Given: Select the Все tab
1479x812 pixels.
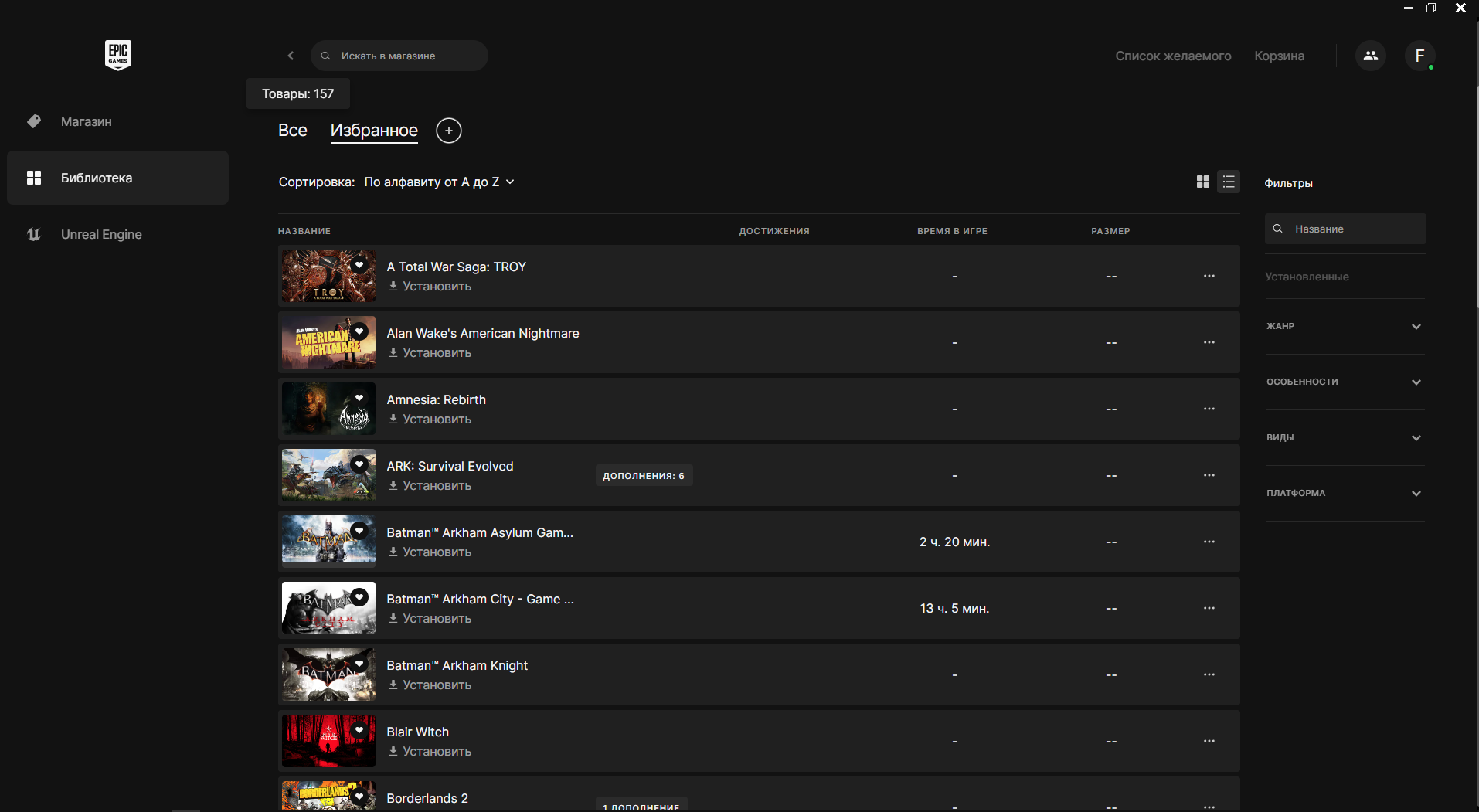Looking at the screenshot, I should click(293, 131).
